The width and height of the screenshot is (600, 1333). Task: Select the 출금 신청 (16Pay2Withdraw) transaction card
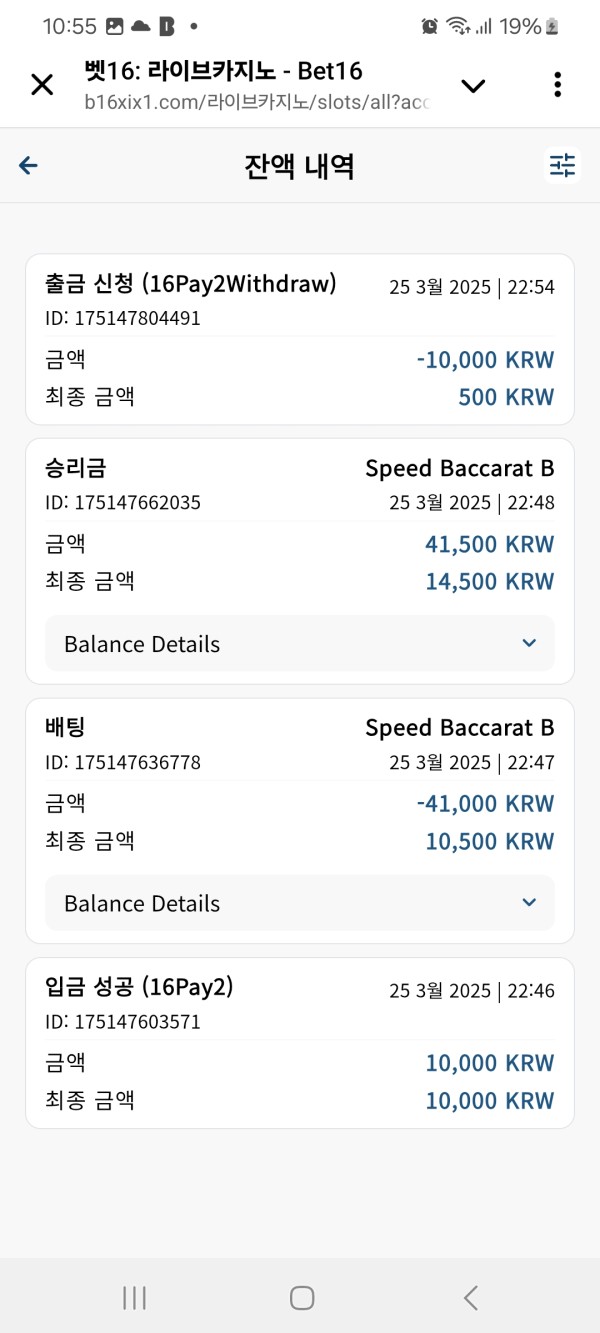[x=299, y=340]
